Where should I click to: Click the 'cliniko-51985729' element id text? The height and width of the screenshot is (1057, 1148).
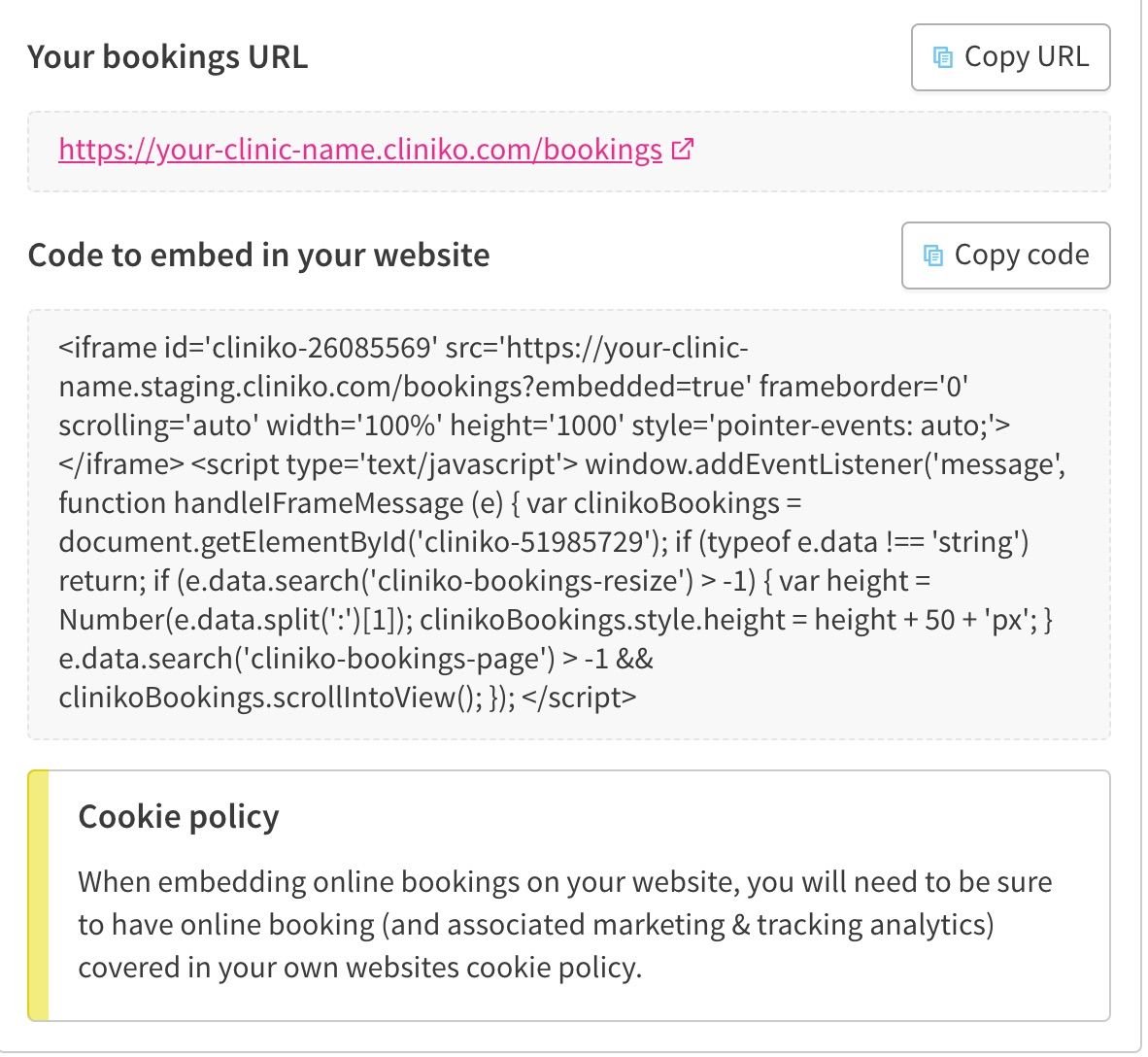click(534, 542)
